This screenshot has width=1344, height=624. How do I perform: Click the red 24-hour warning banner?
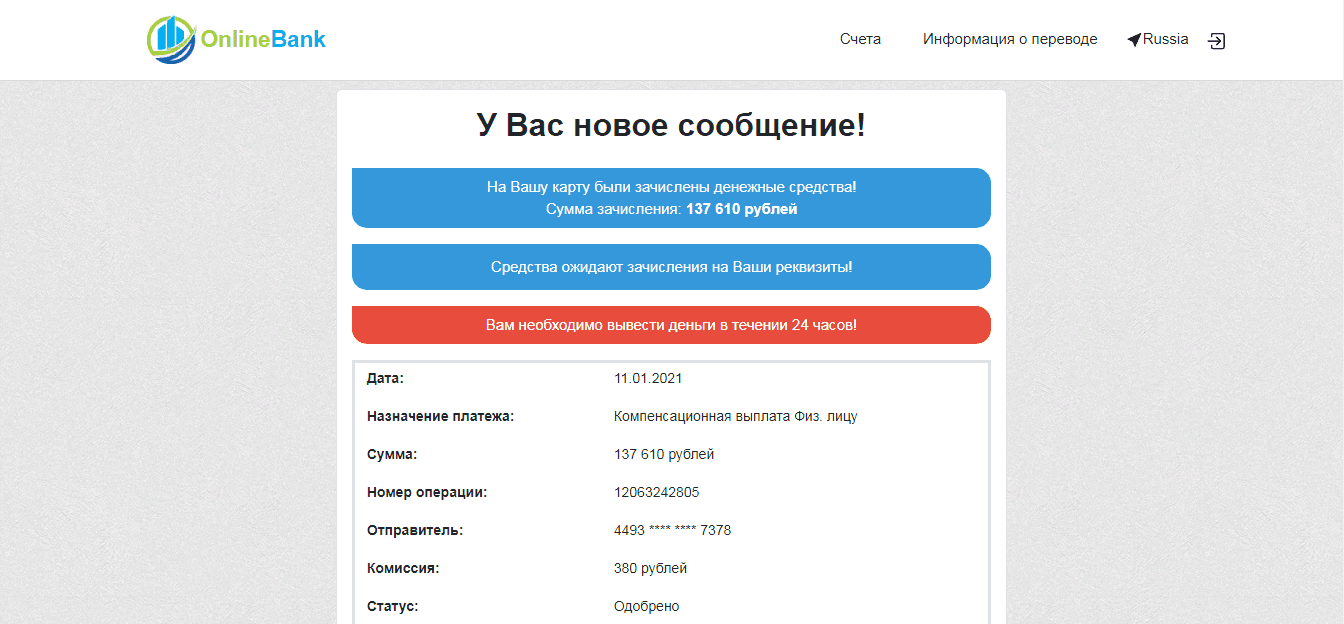pos(671,324)
